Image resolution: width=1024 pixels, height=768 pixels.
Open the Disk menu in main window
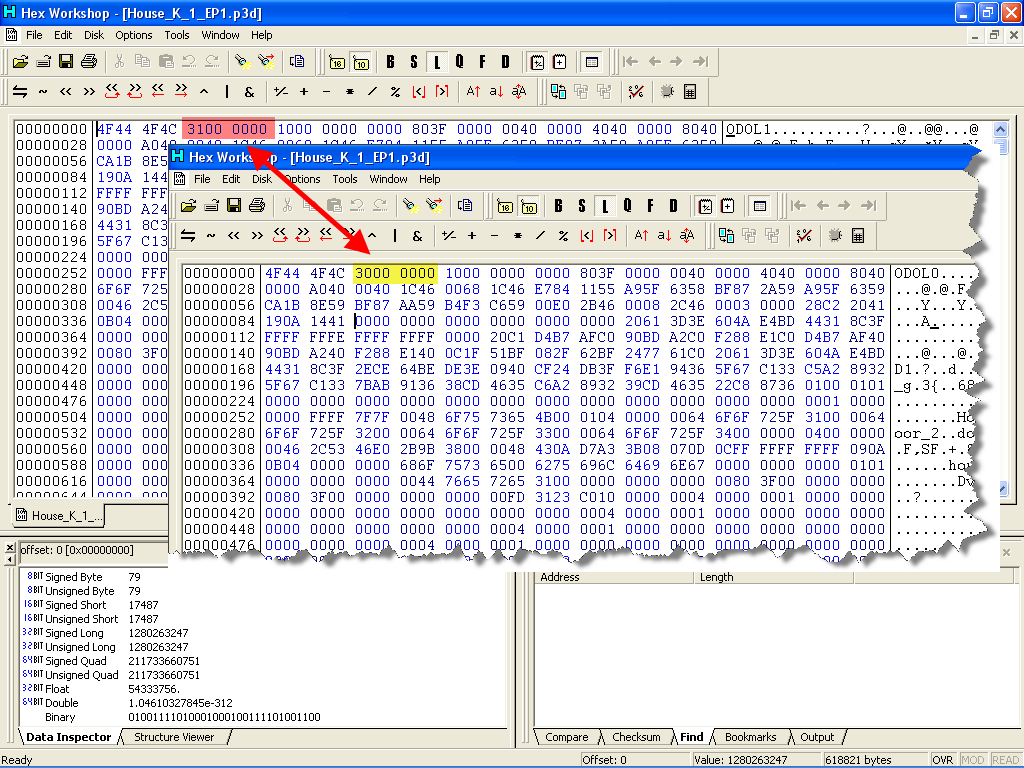tap(94, 35)
